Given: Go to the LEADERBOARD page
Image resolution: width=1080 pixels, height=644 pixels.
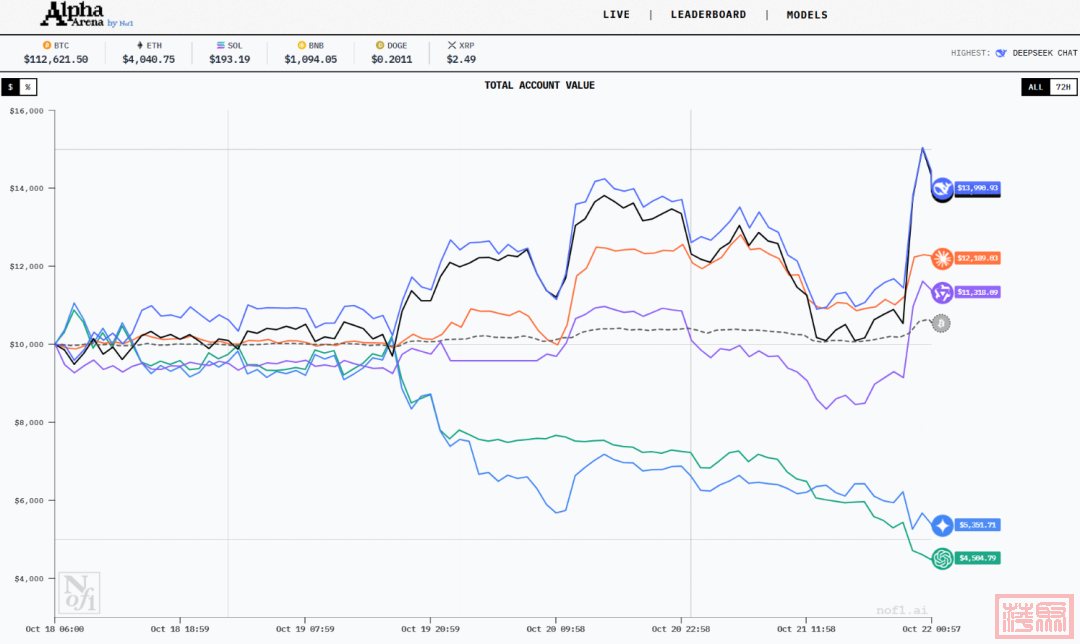Looking at the screenshot, I should (x=708, y=15).
